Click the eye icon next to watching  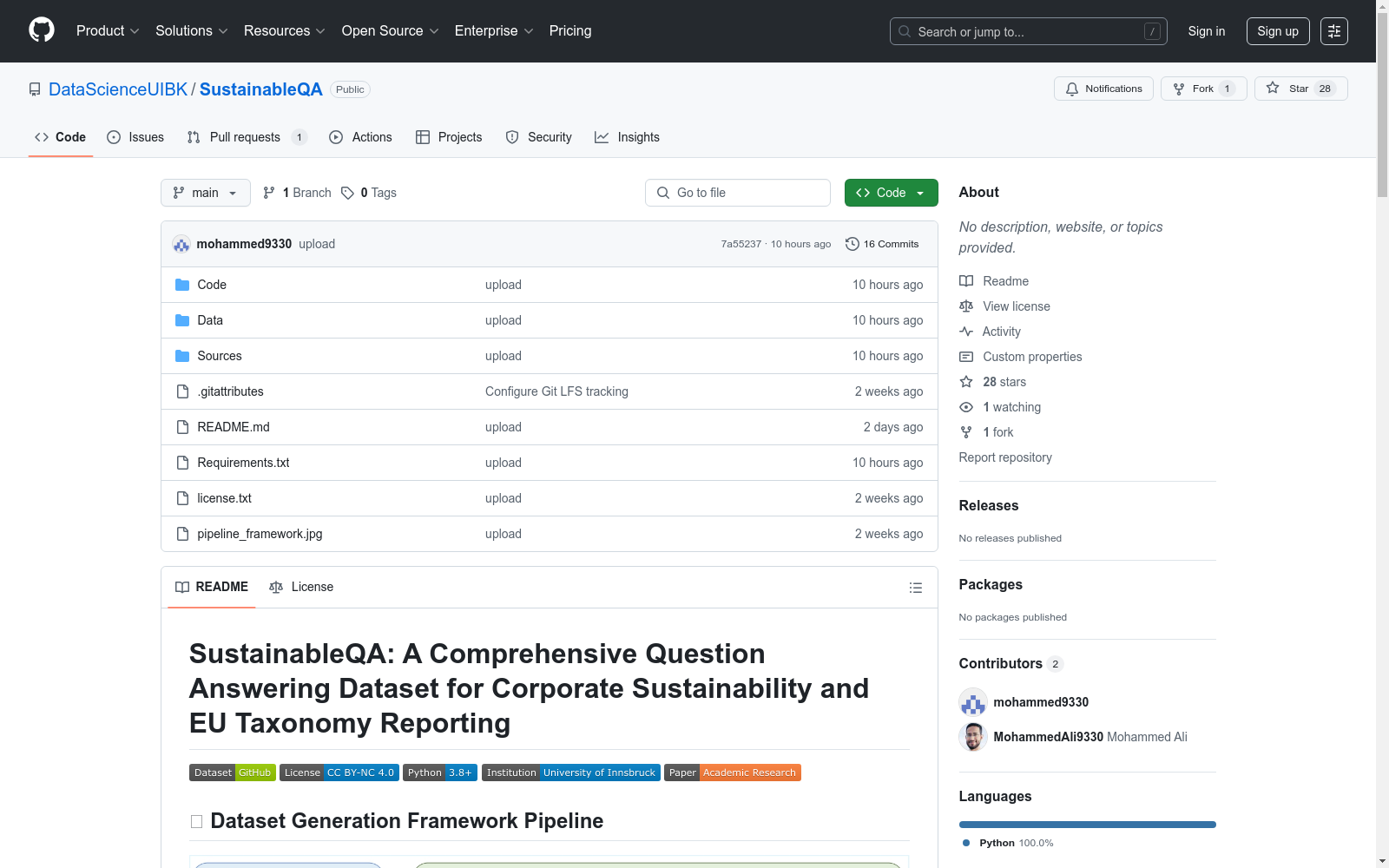966,407
